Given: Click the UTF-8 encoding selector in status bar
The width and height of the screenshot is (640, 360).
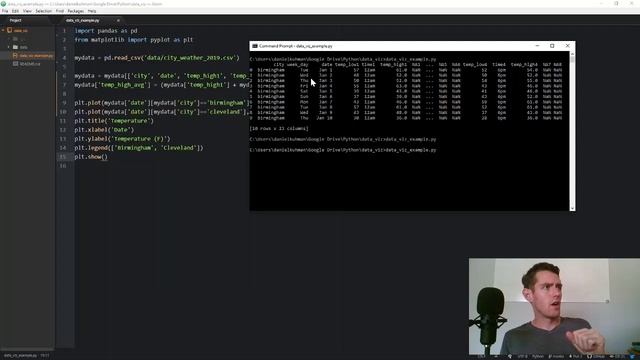Looking at the screenshot, I should point(522,356).
